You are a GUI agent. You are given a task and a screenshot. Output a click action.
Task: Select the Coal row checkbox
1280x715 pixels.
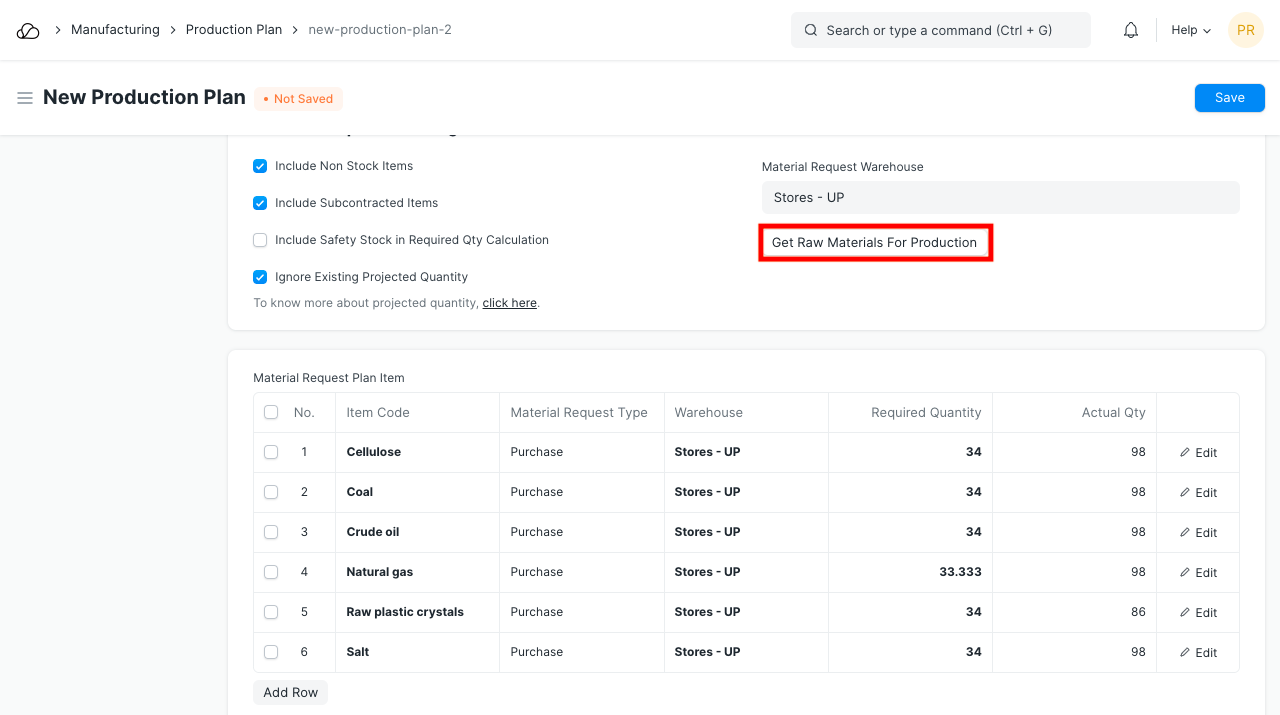tap(271, 492)
